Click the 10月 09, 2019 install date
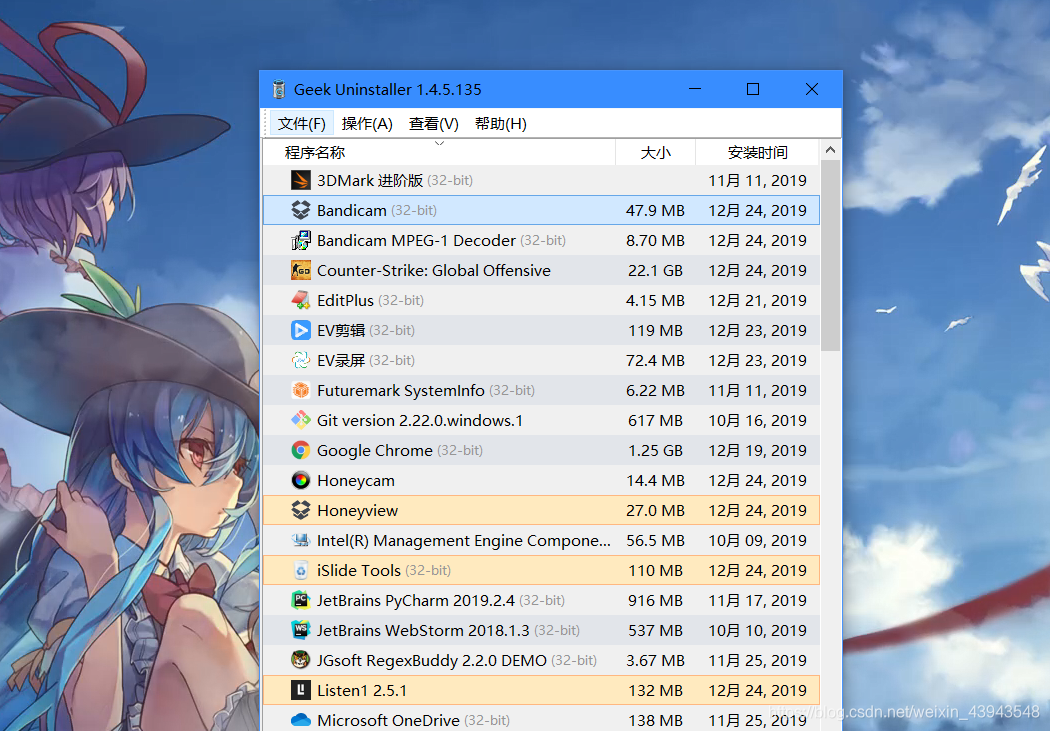 coord(757,540)
